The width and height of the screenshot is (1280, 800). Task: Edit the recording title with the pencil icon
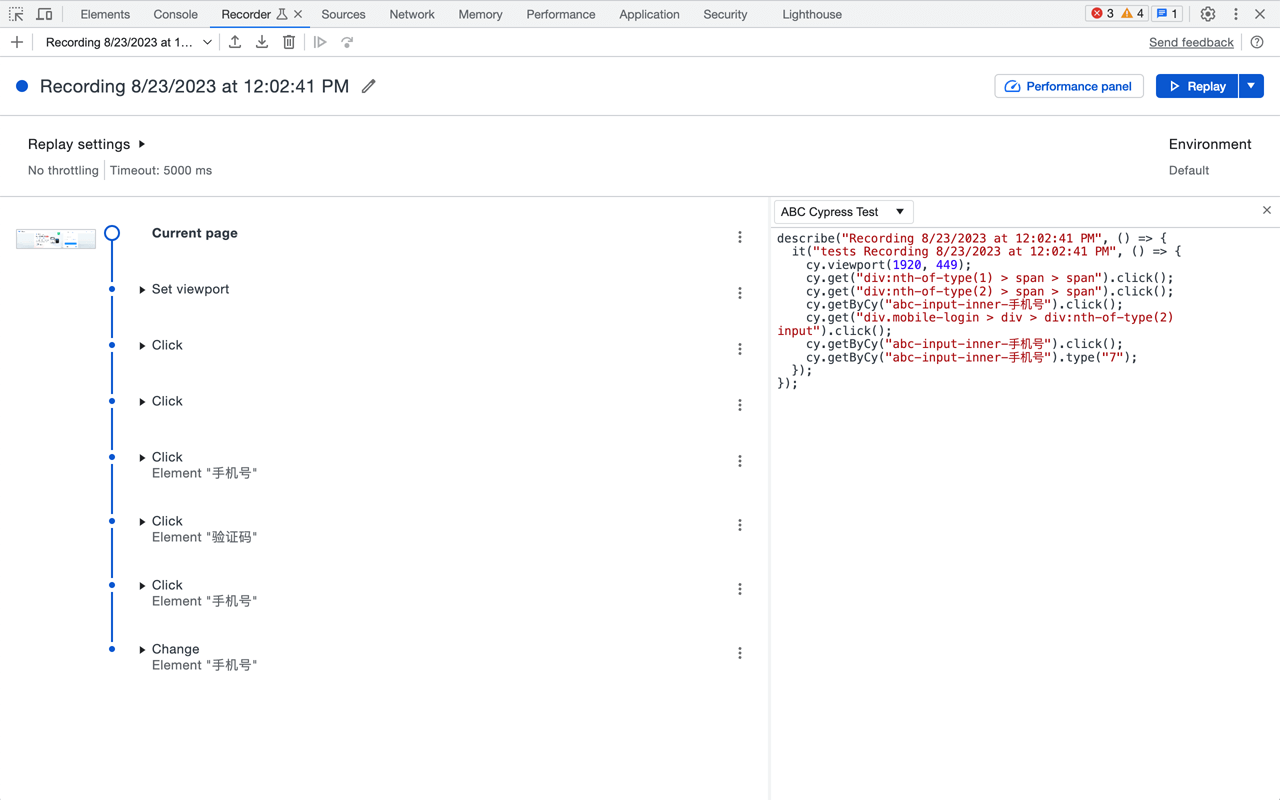[x=369, y=86]
